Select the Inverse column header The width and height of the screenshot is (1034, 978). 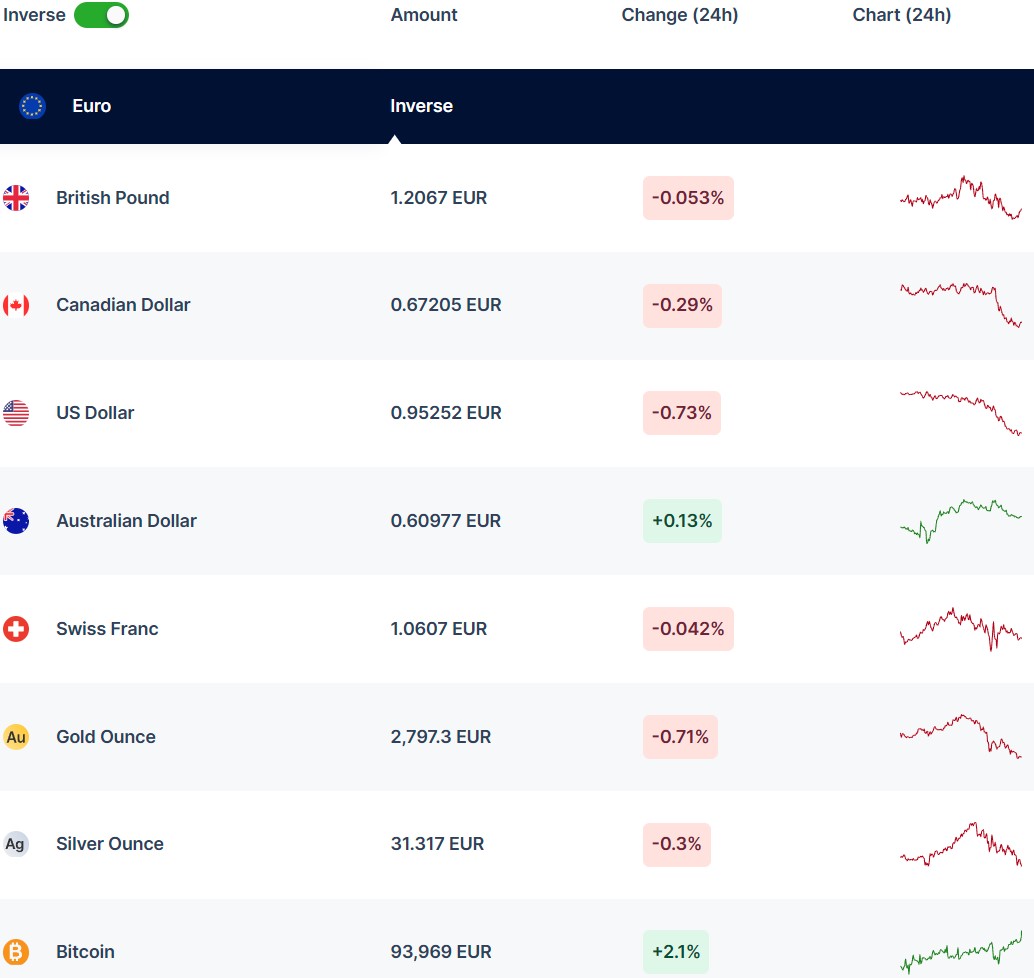click(x=421, y=106)
